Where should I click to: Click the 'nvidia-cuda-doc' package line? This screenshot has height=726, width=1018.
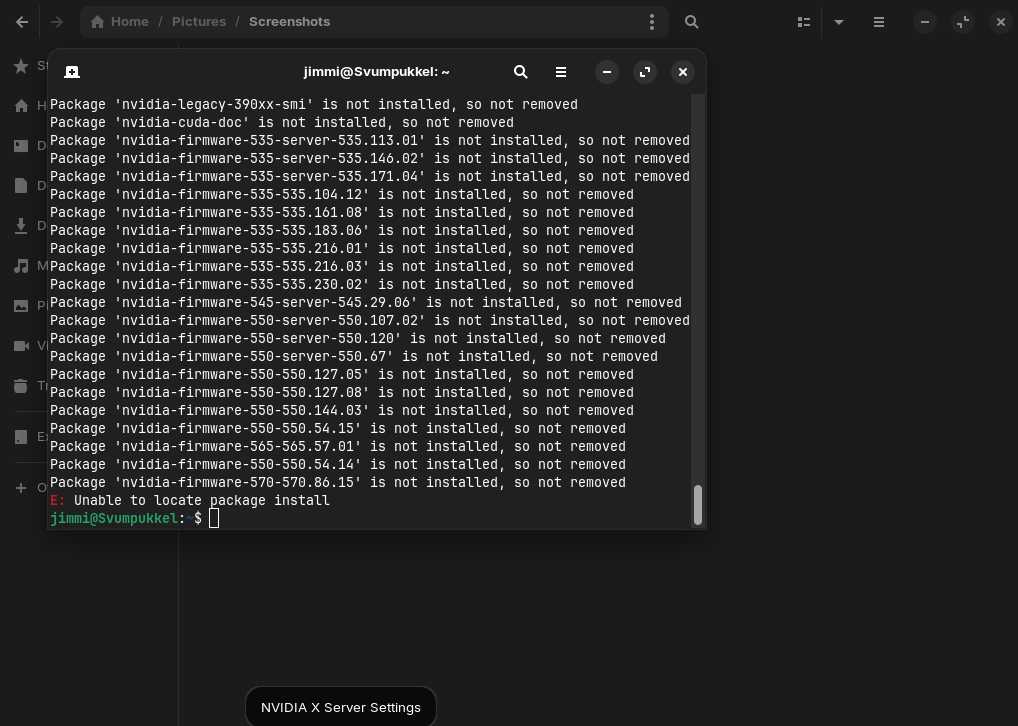click(x=282, y=122)
